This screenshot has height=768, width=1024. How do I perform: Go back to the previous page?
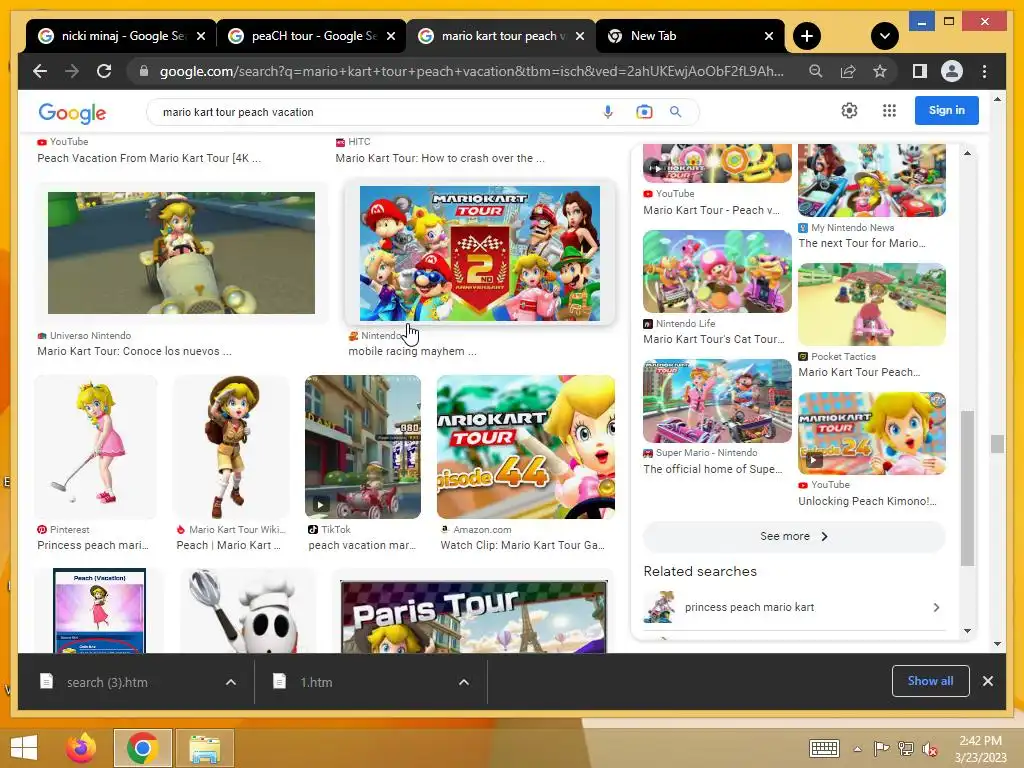point(40,71)
